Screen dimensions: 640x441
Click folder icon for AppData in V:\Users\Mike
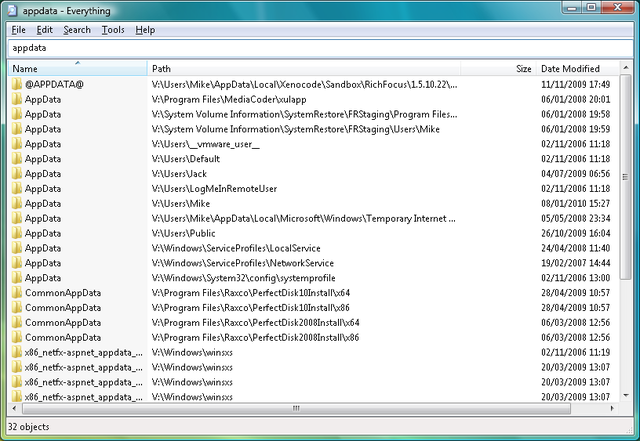coord(17,203)
